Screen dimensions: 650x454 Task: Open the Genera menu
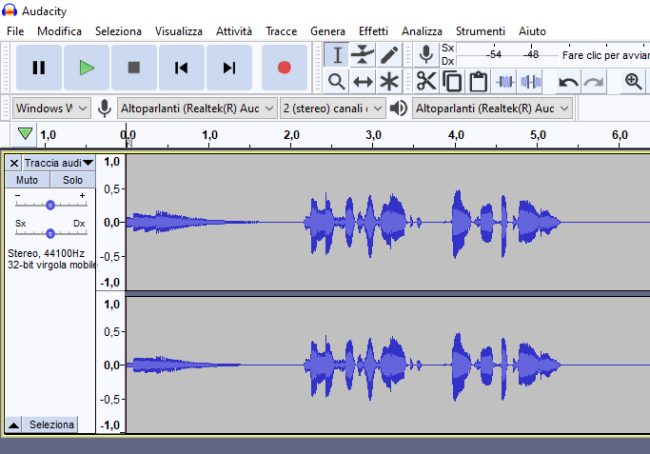click(327, 31)
